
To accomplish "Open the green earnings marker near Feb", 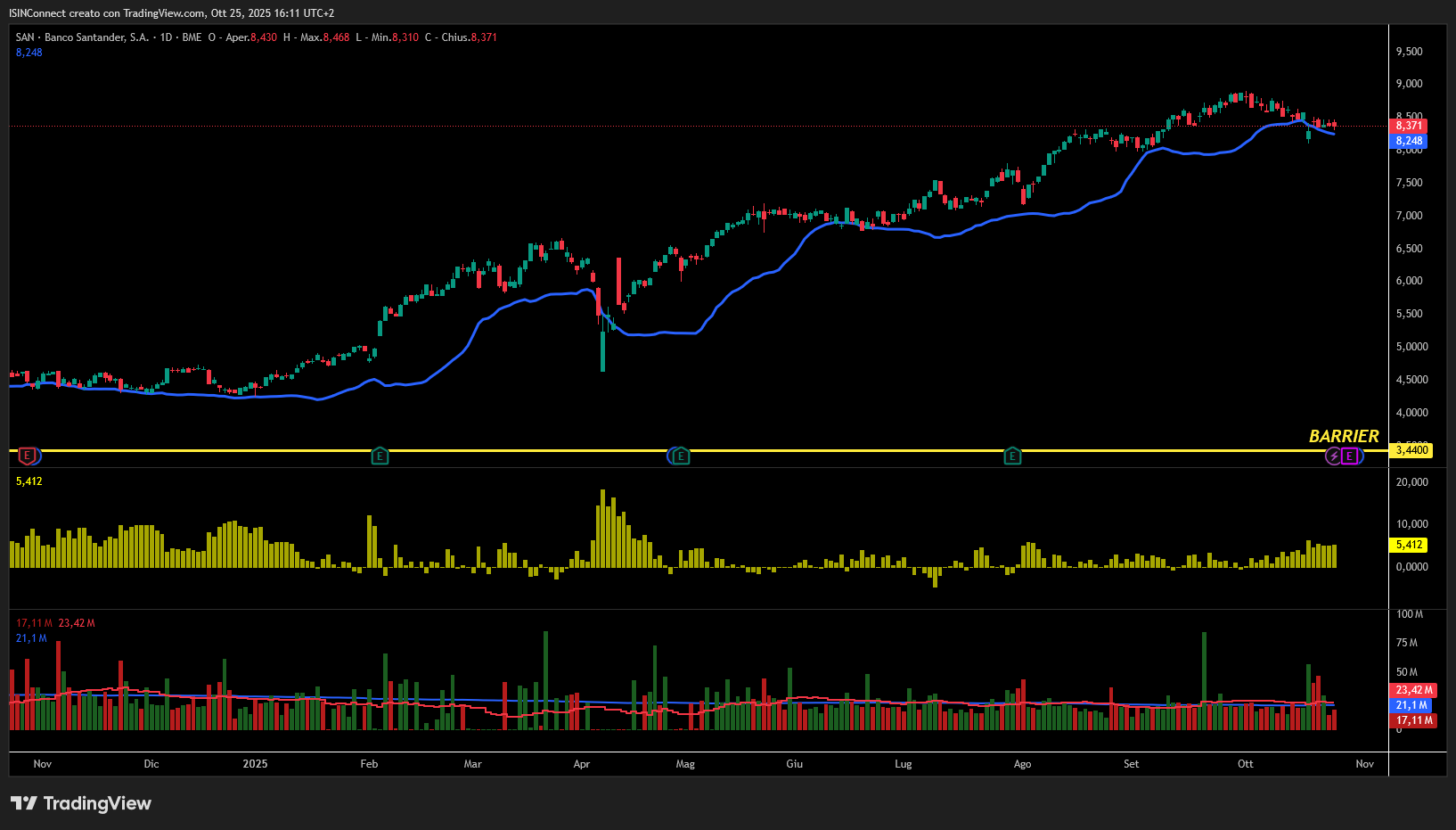I will (380, 456).
